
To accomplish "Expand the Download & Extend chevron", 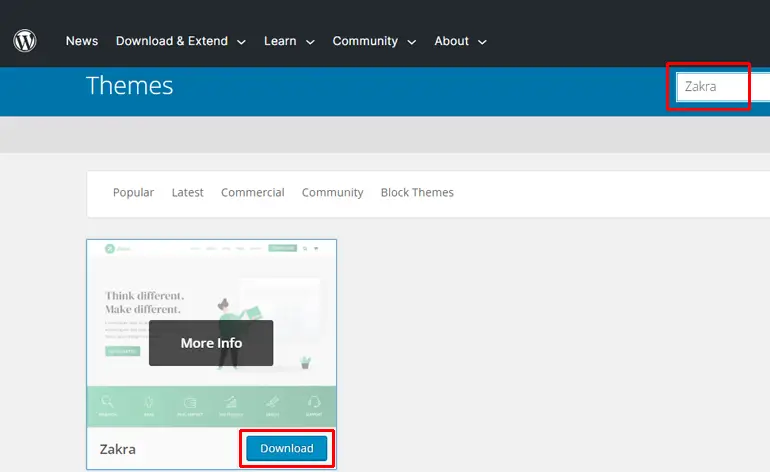I will [241, 42].
